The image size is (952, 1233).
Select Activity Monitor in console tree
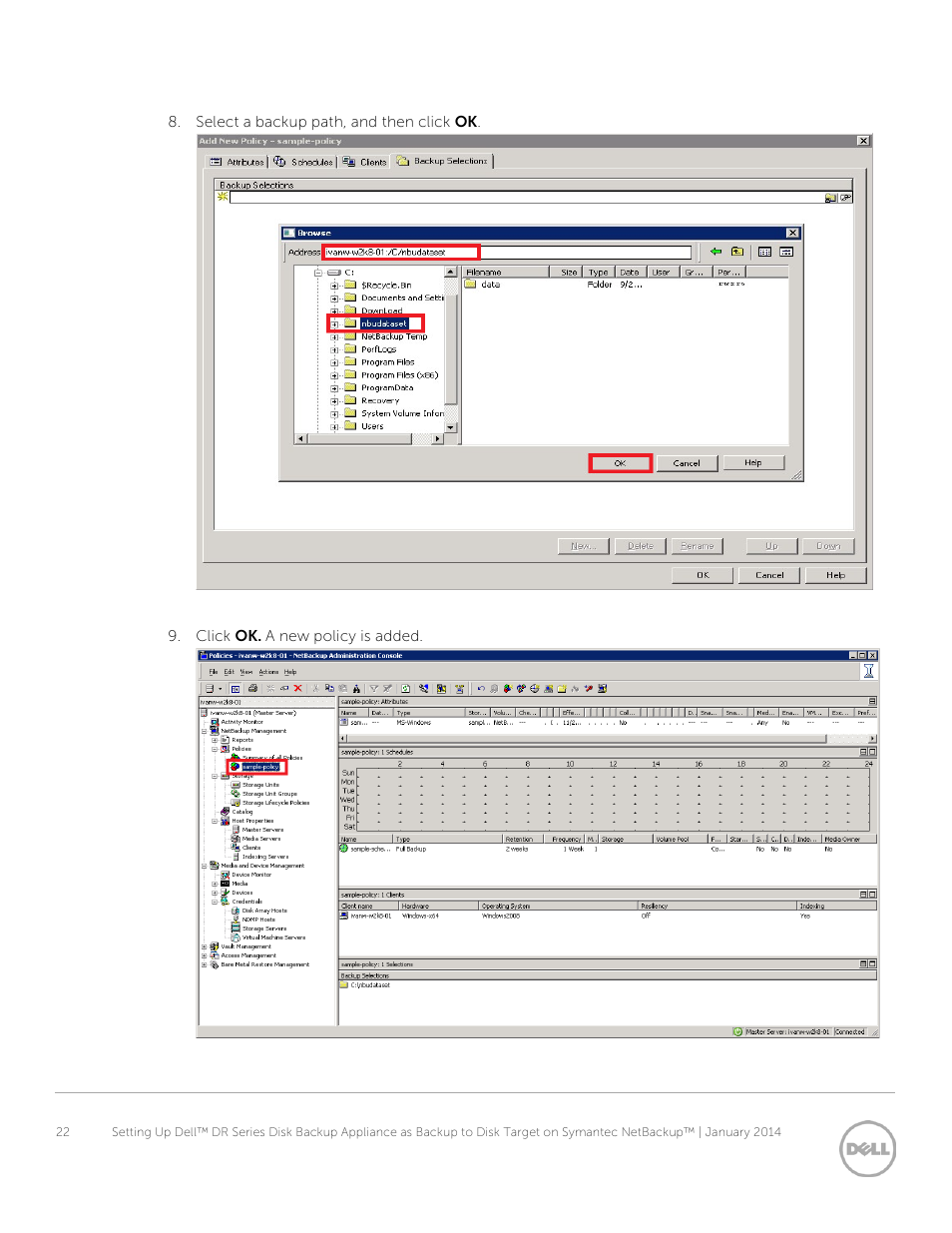(242, 722)
